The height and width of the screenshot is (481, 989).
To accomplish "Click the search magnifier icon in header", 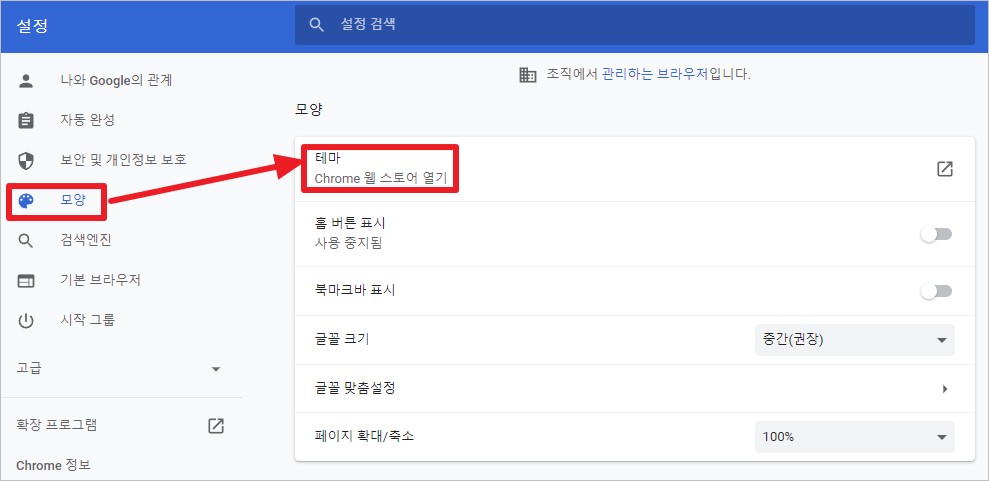I will coord(317,25).
